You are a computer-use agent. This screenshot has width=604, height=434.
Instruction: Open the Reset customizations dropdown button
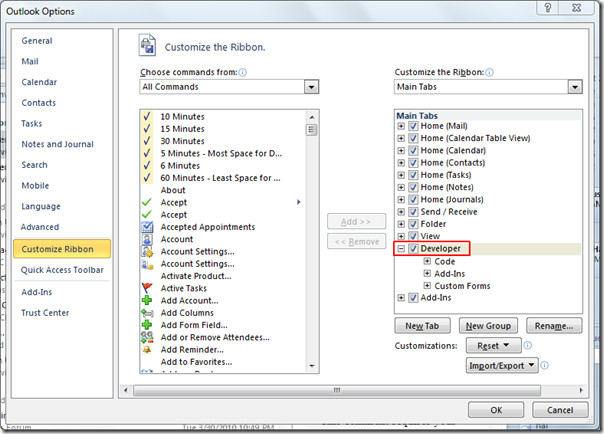coord(493,345)
